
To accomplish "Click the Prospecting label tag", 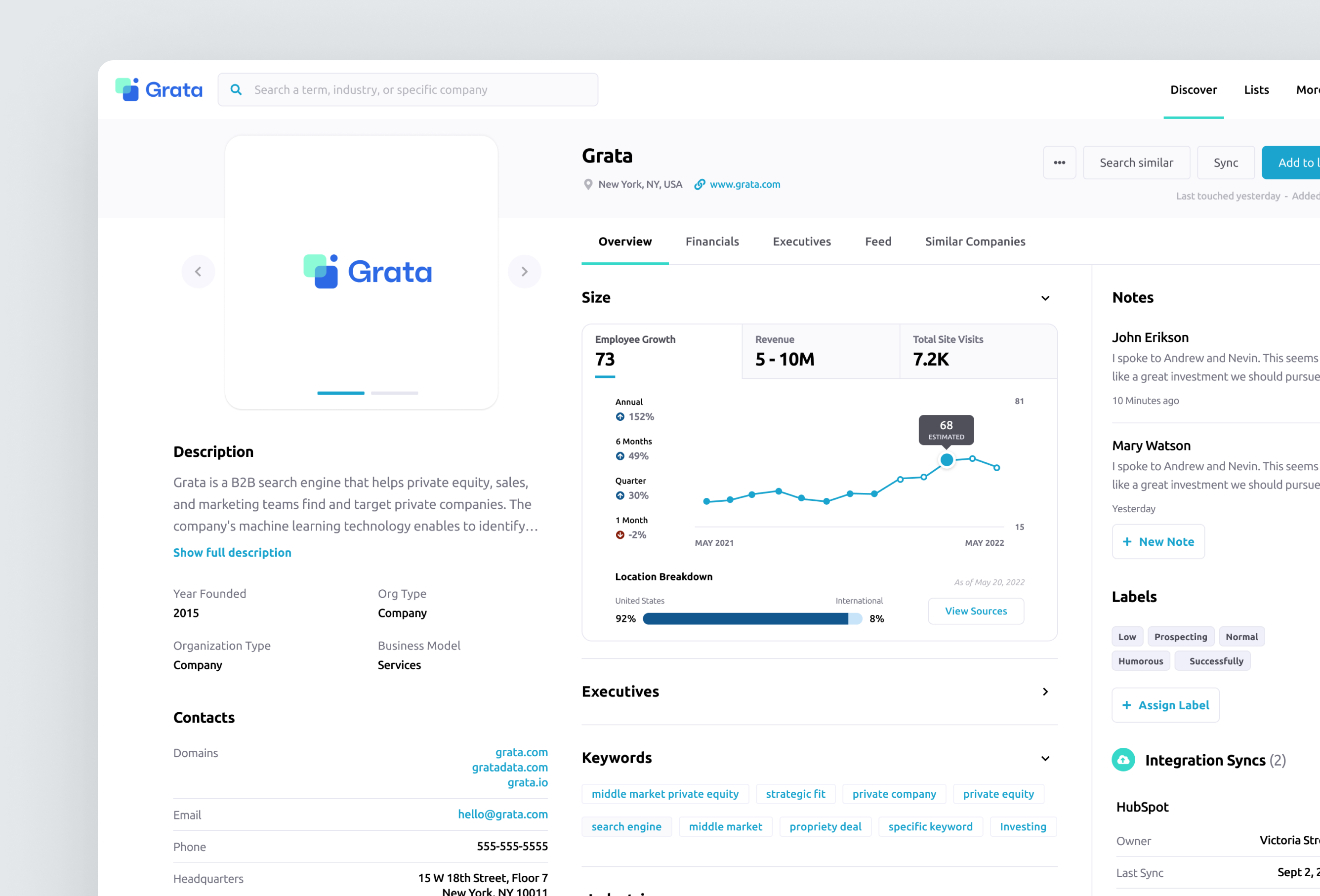I will click(1181, 637).
